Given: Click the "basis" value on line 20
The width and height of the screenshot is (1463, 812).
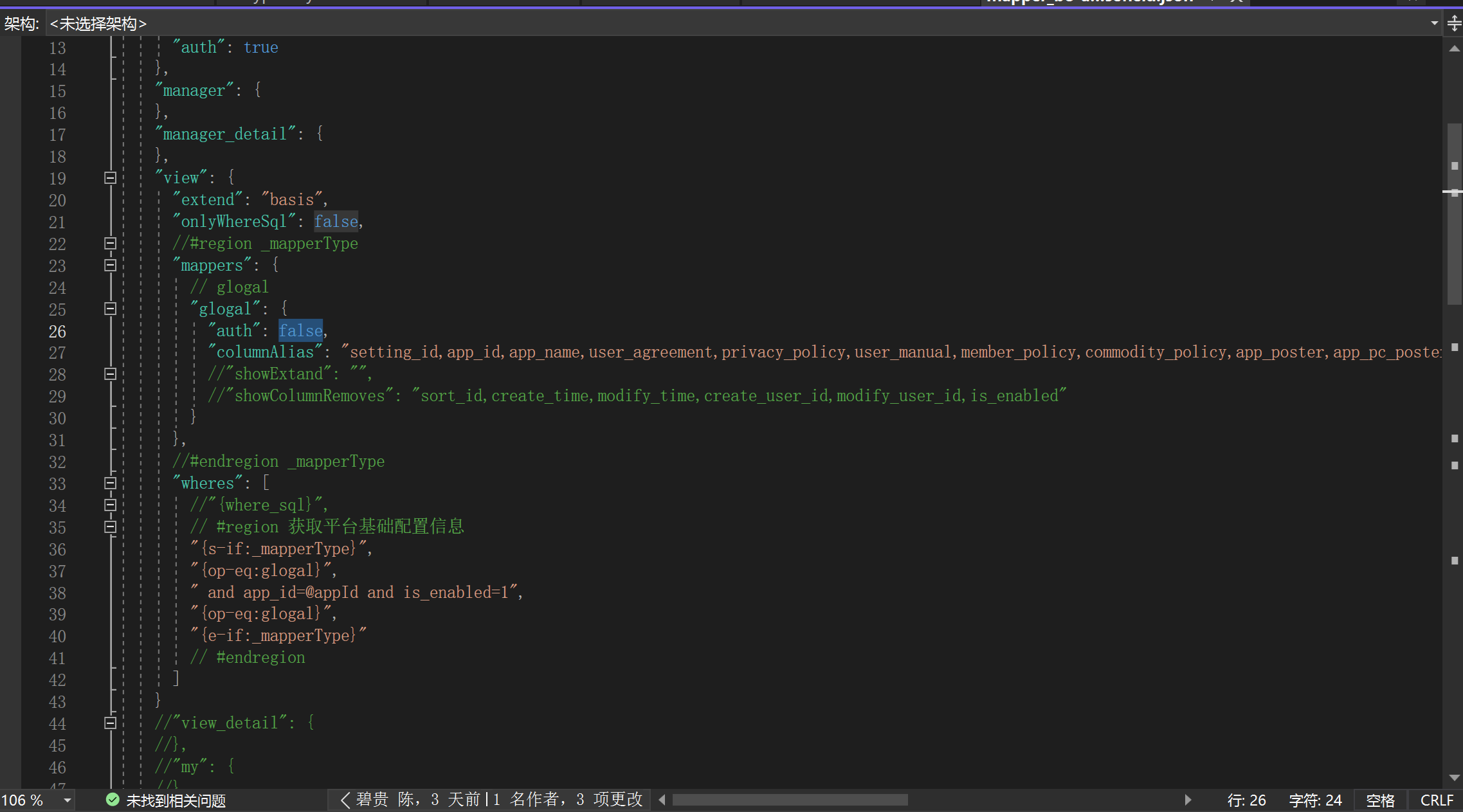Looking at the screenshot, I should click(x=292, y=200).
